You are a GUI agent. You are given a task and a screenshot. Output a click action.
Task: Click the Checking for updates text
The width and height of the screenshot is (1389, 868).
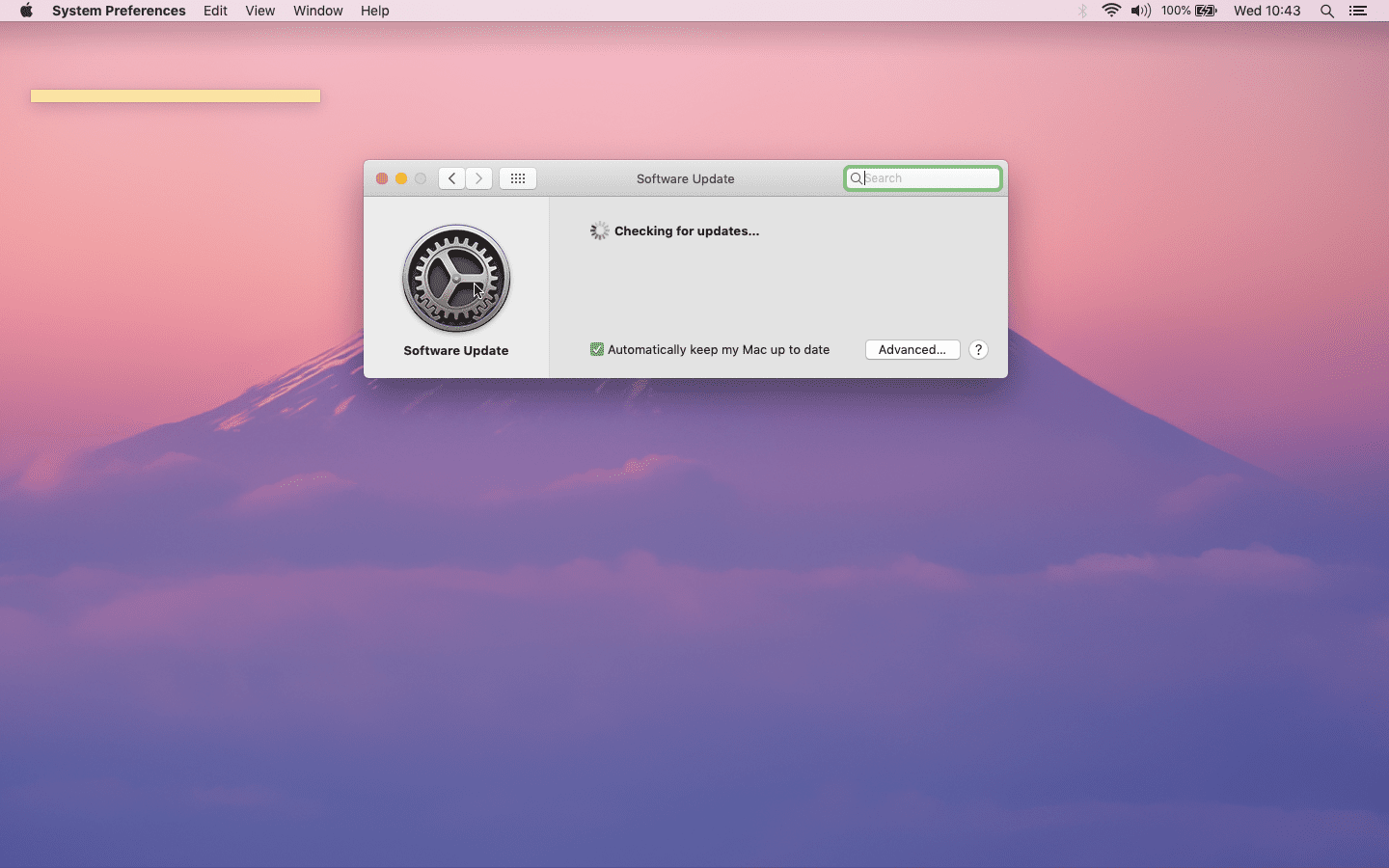687,231
